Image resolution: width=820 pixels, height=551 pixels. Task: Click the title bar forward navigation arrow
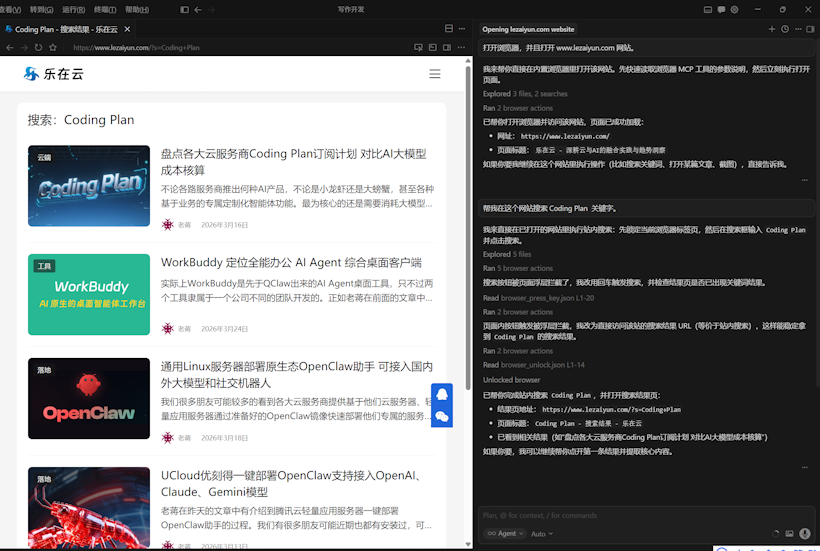(211, 9)
